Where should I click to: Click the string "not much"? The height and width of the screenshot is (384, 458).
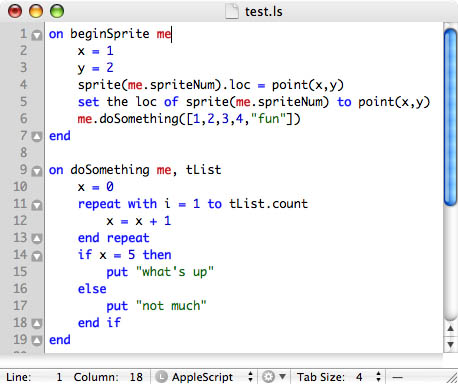171,306
